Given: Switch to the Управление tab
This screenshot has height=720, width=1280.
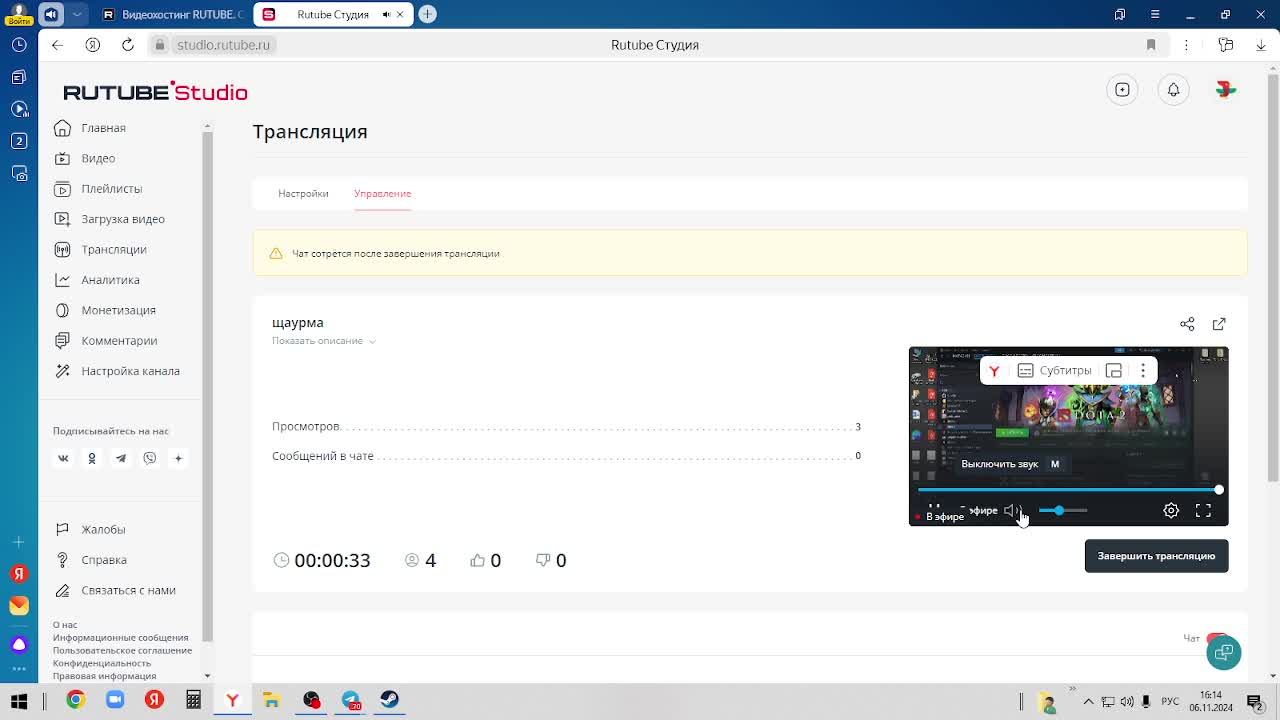Looking at the screenshot, I should coord(382,193).
